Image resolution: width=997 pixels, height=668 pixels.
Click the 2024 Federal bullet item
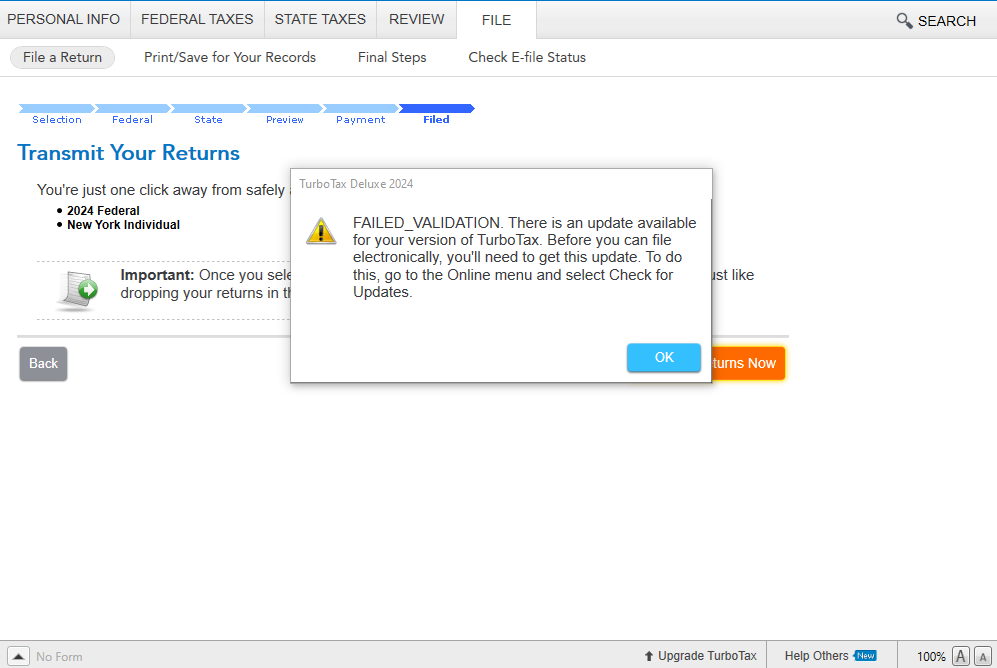pos(103,210)
